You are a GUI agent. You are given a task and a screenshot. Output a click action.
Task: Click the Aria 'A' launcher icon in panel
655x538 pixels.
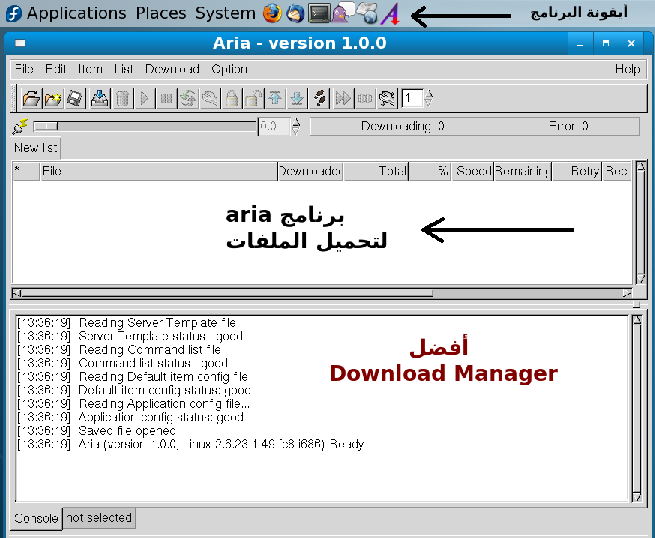point(391,14)
